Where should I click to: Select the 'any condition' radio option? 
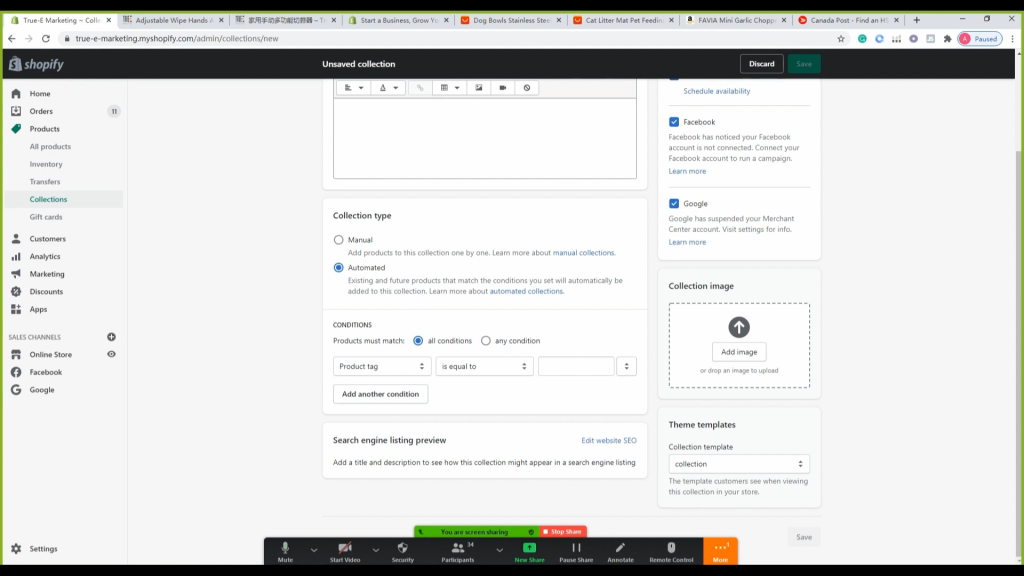(486, 341)
